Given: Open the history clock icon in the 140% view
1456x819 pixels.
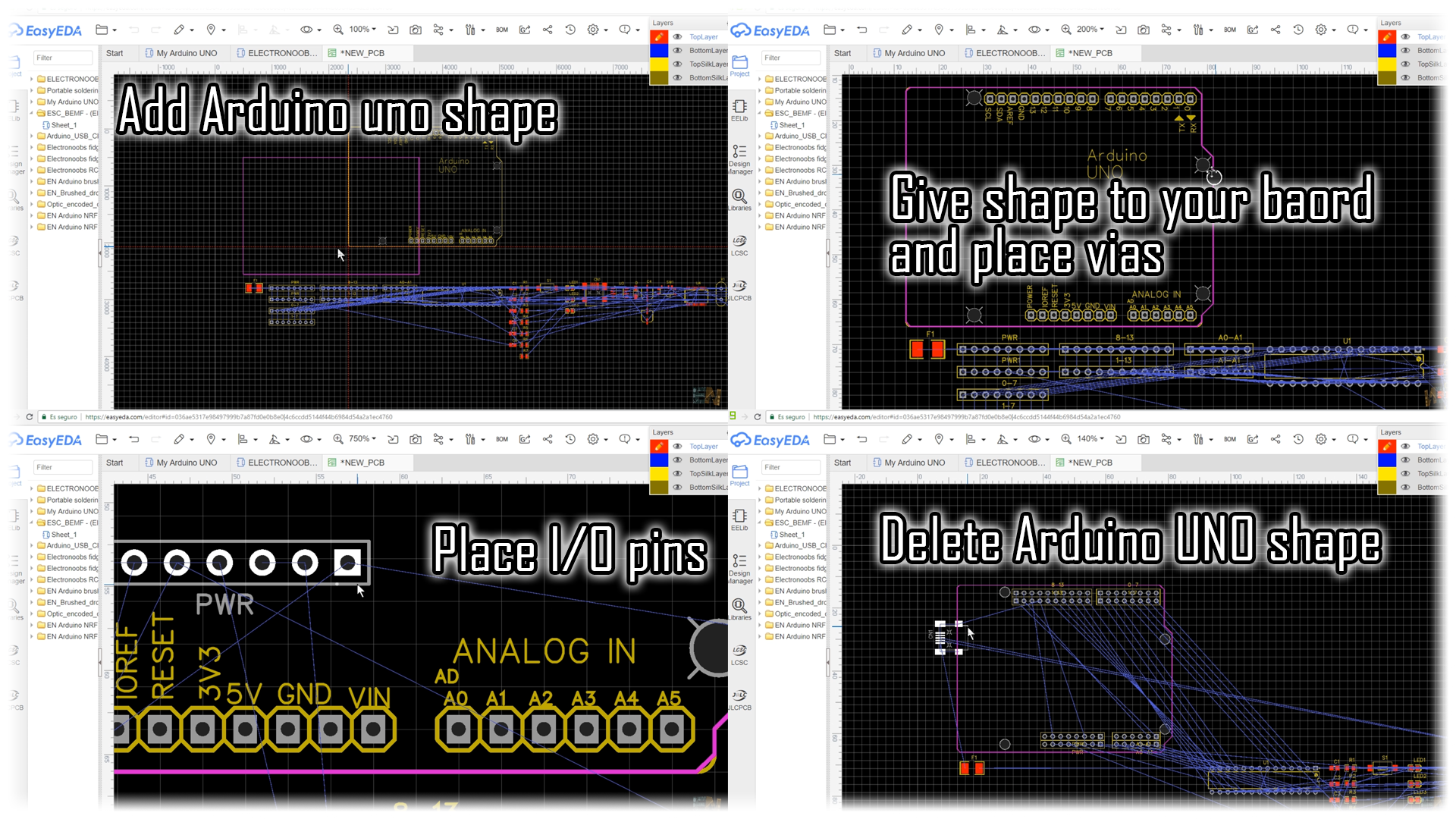Looking at the screenshot, I should 1298,439.
